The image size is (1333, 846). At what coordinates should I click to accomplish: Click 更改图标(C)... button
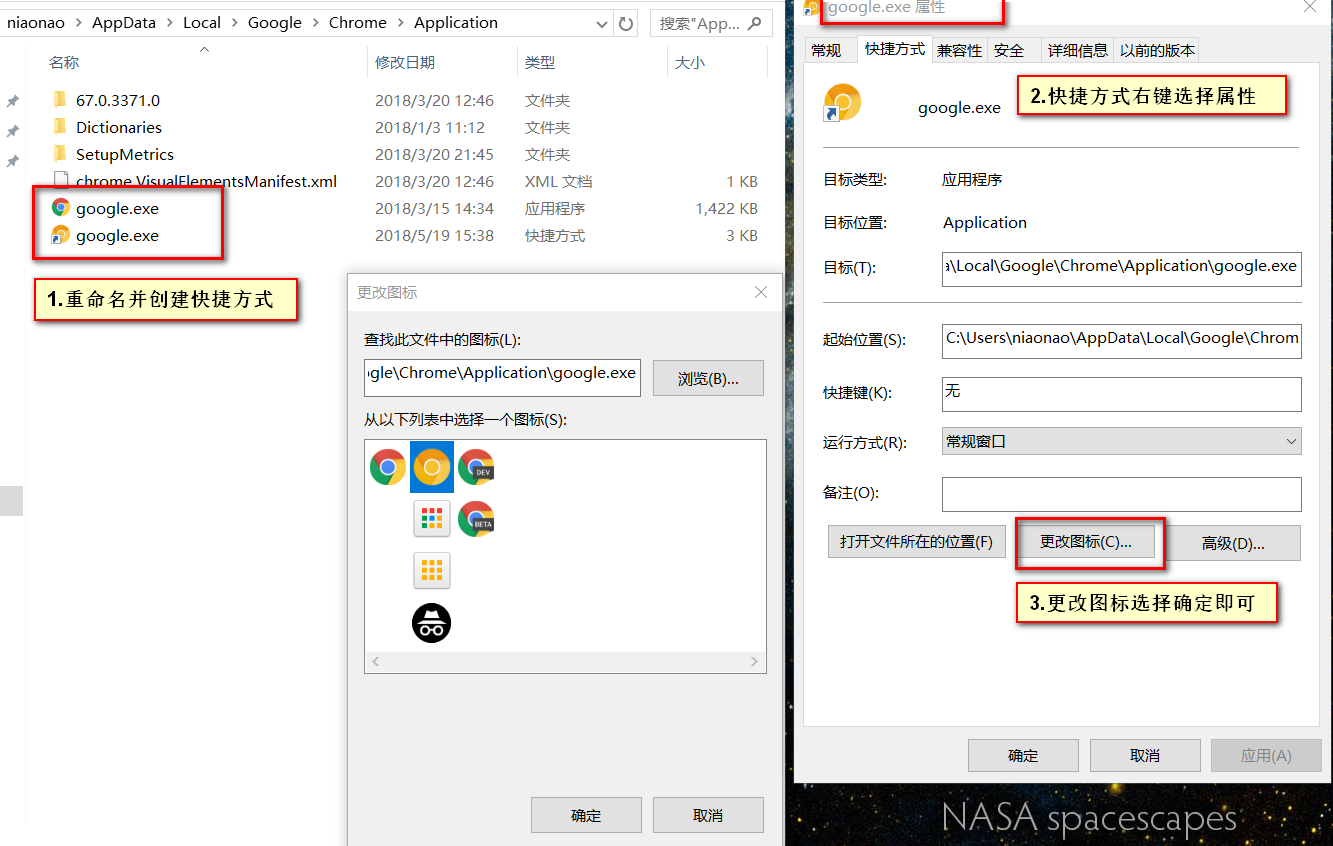(x=1086, y=541)
